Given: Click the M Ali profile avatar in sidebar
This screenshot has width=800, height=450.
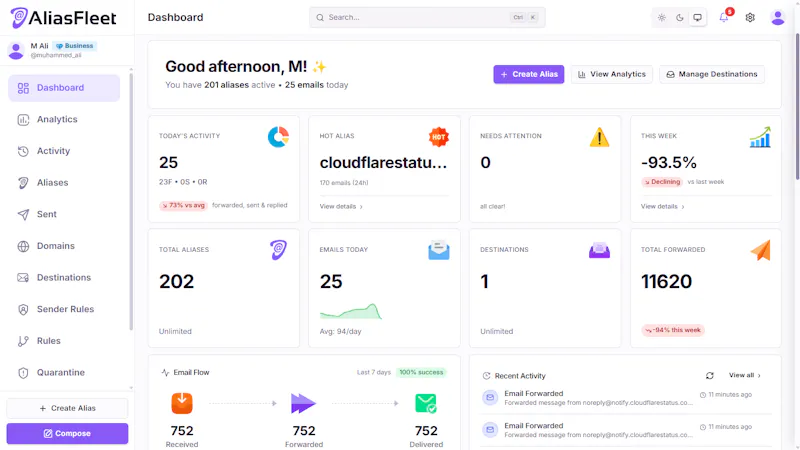Looking at the screenshot, I should coord(16,51).
